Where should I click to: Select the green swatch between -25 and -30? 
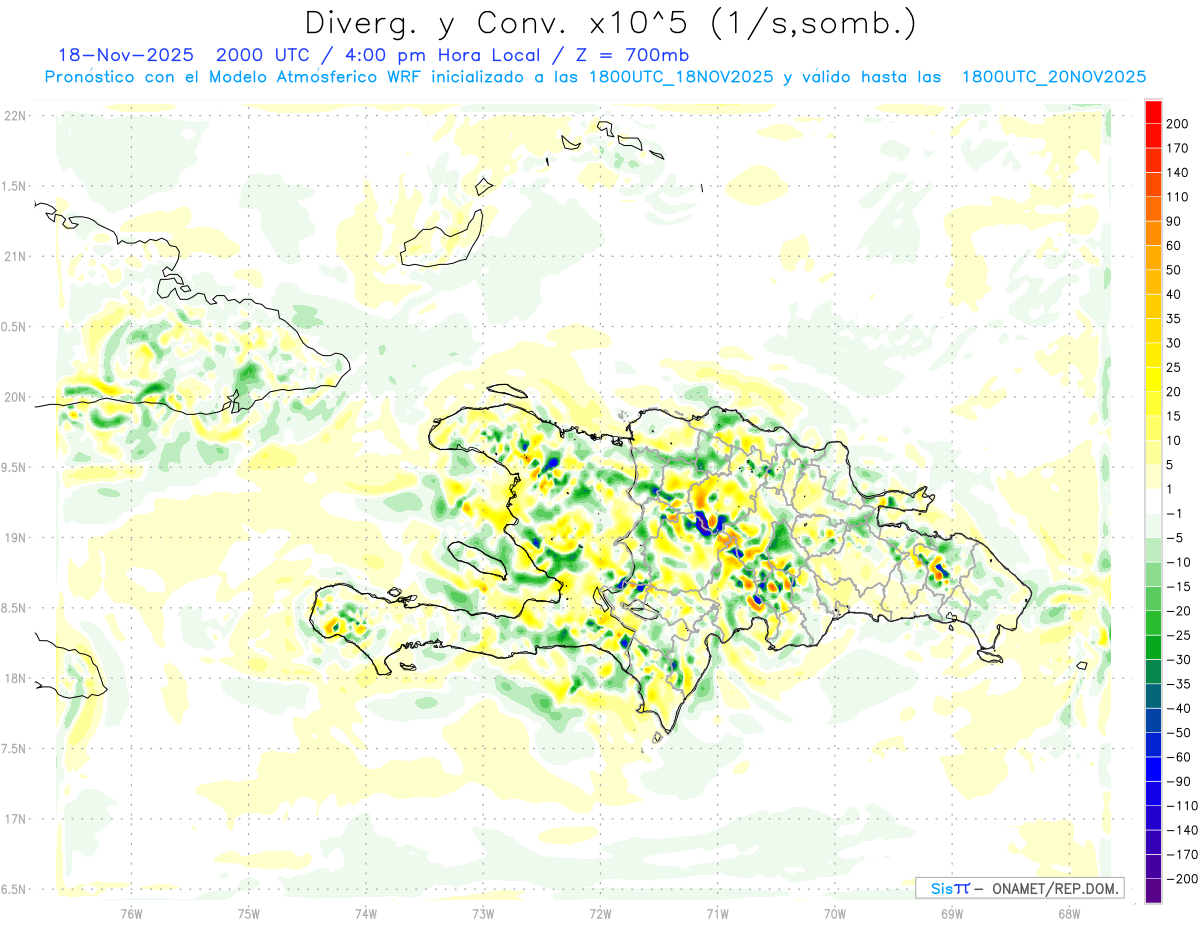1153,647
